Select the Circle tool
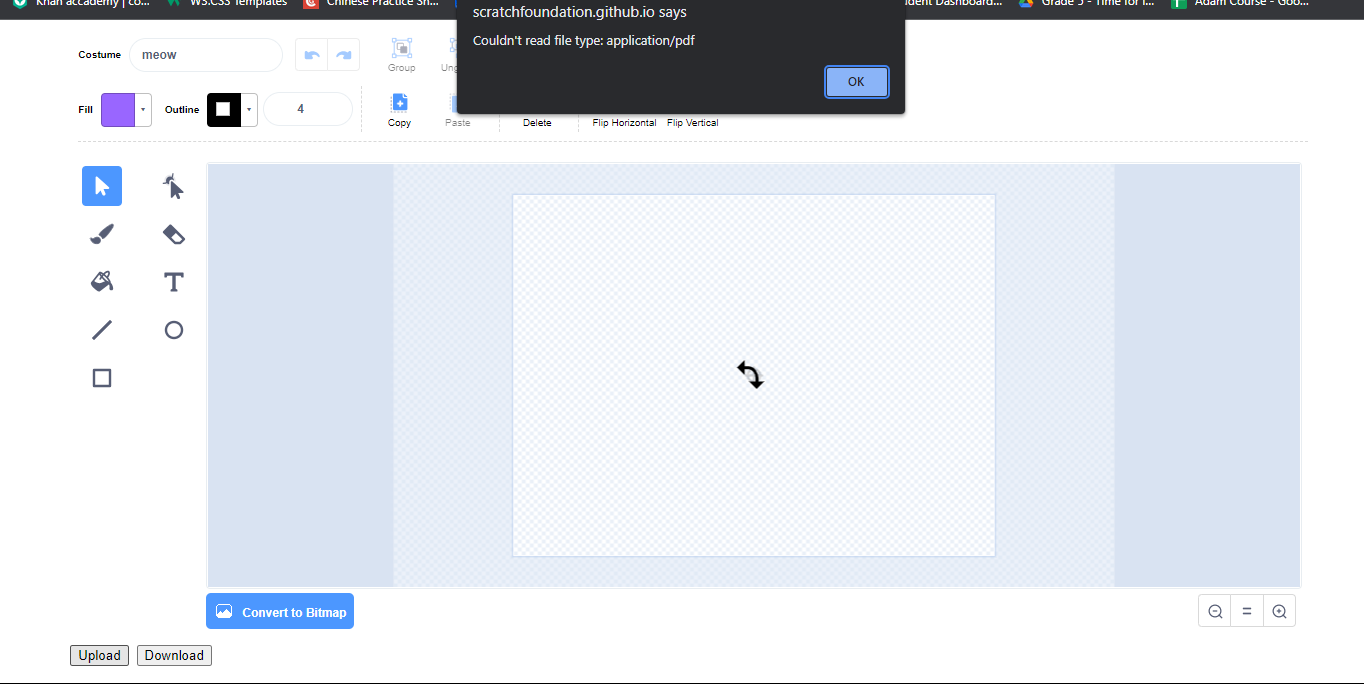 [x=173, y=329]
